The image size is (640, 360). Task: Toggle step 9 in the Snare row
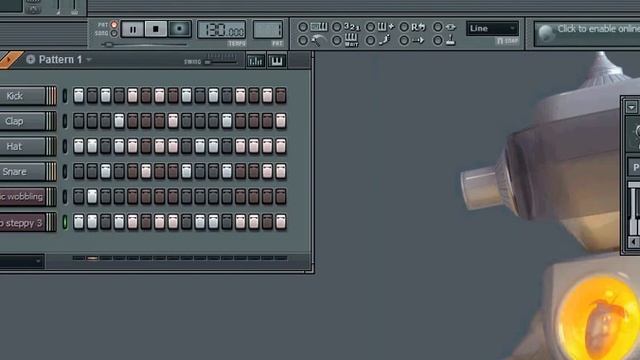(x=187, y=171)
